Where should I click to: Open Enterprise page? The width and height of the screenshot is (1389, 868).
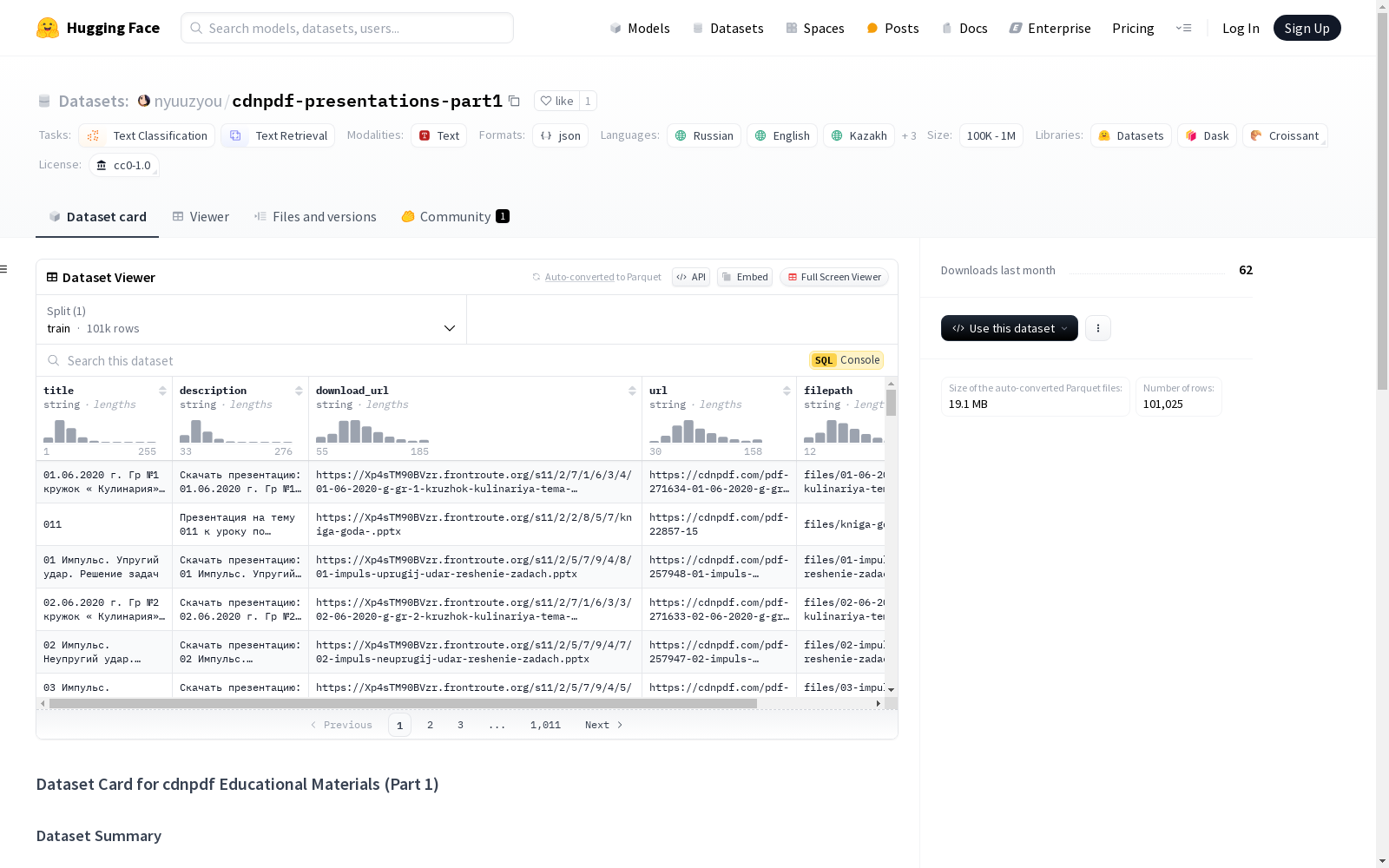pos(1050,28)
